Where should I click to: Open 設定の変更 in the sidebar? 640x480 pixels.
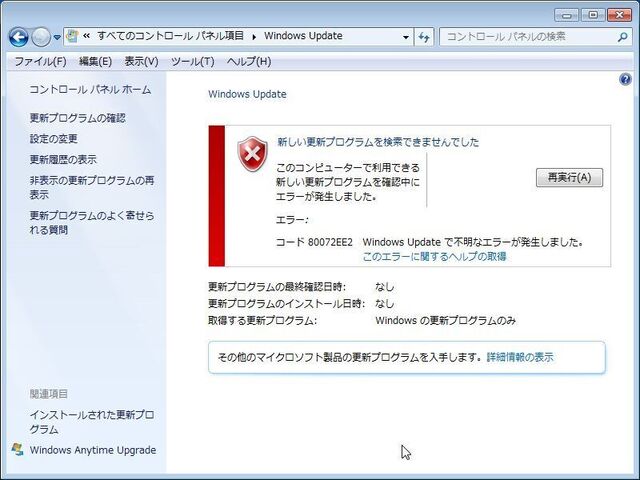(x=53, y=139)
